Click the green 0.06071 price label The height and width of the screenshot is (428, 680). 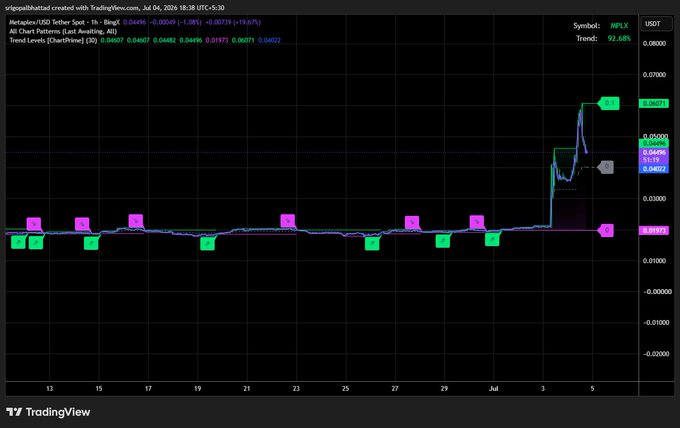point(654,103)
